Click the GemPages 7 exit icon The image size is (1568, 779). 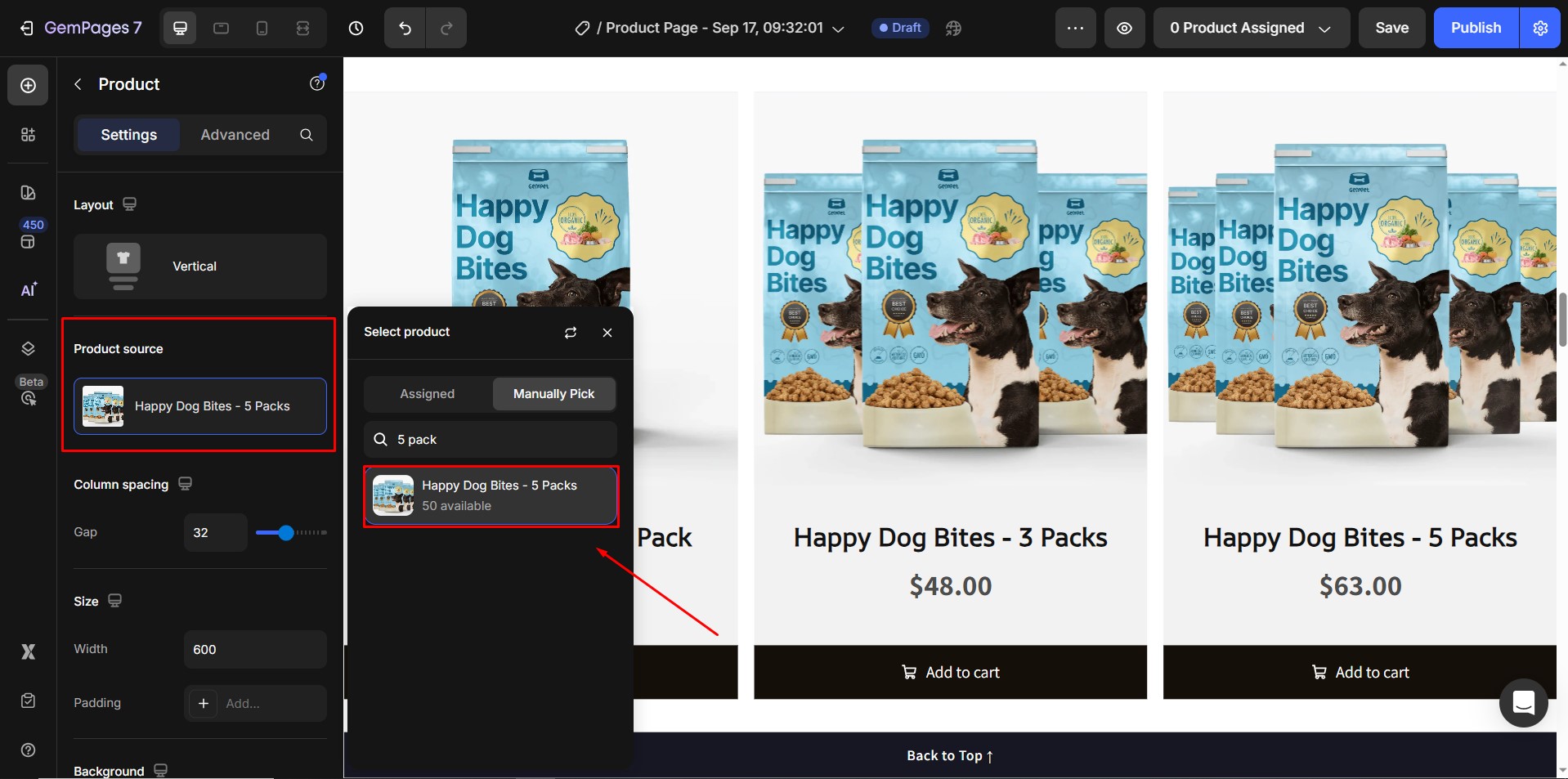pos(27,29)
